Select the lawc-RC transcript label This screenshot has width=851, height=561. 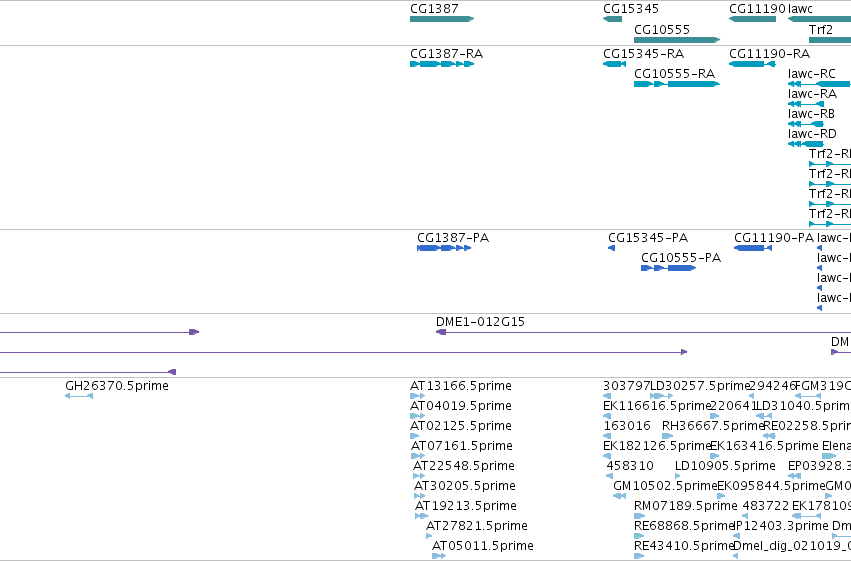click(x=811, y=74)
